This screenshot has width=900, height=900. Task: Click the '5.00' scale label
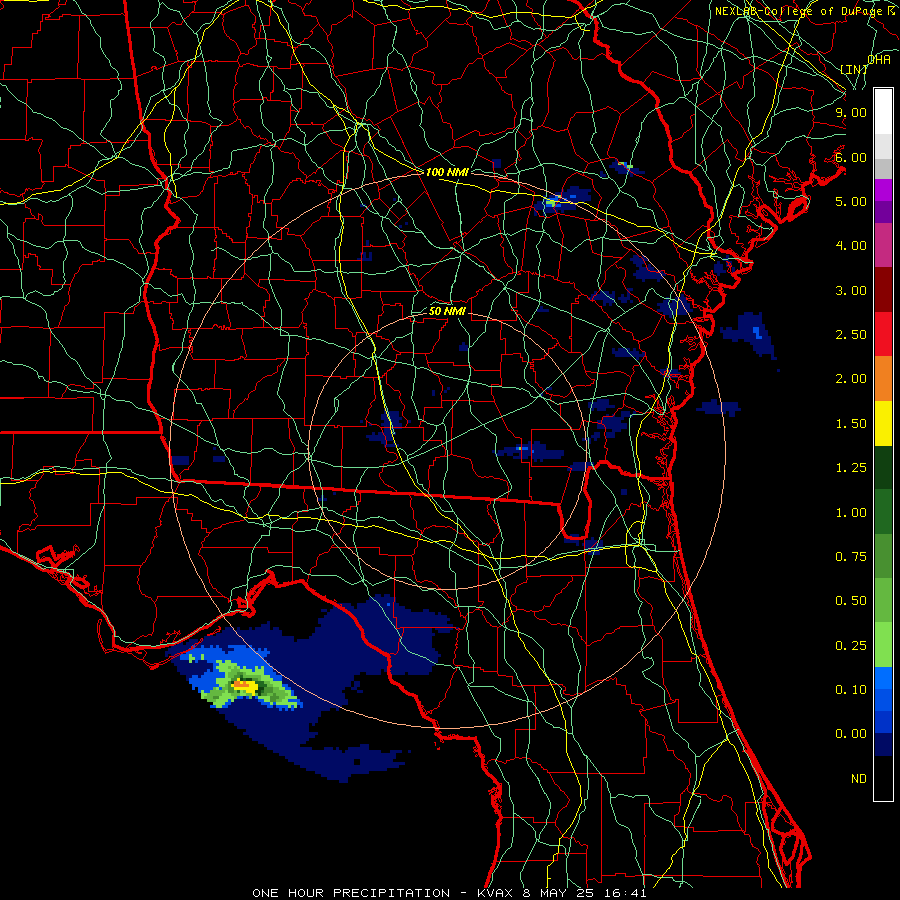coord(851,201)
